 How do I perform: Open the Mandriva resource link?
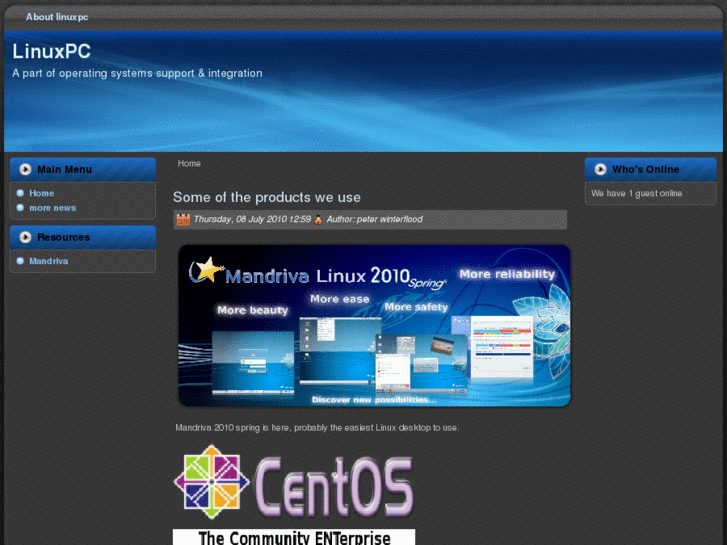point(48,261)
